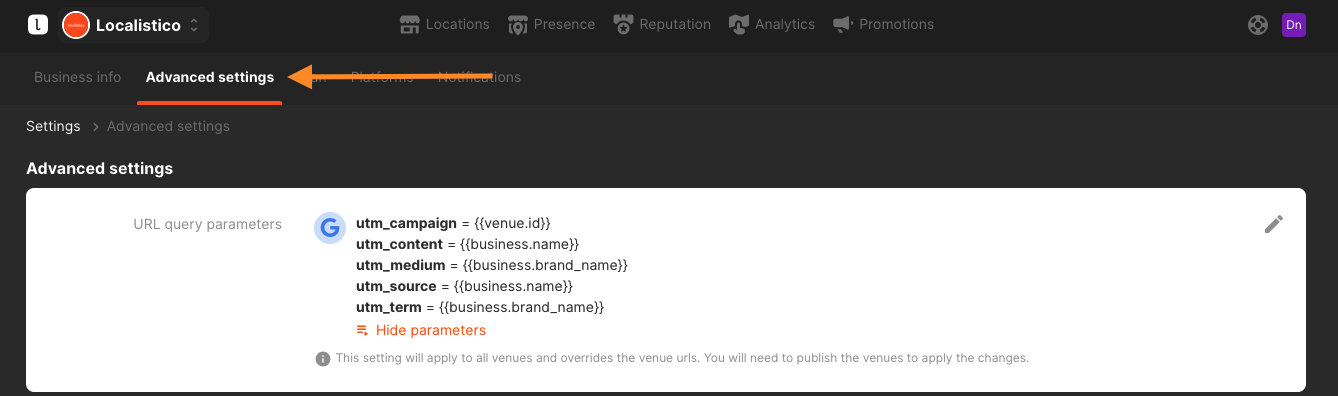1338x396 pixels.
Task: Click the red Localistico account avatar
Action: 75,25
